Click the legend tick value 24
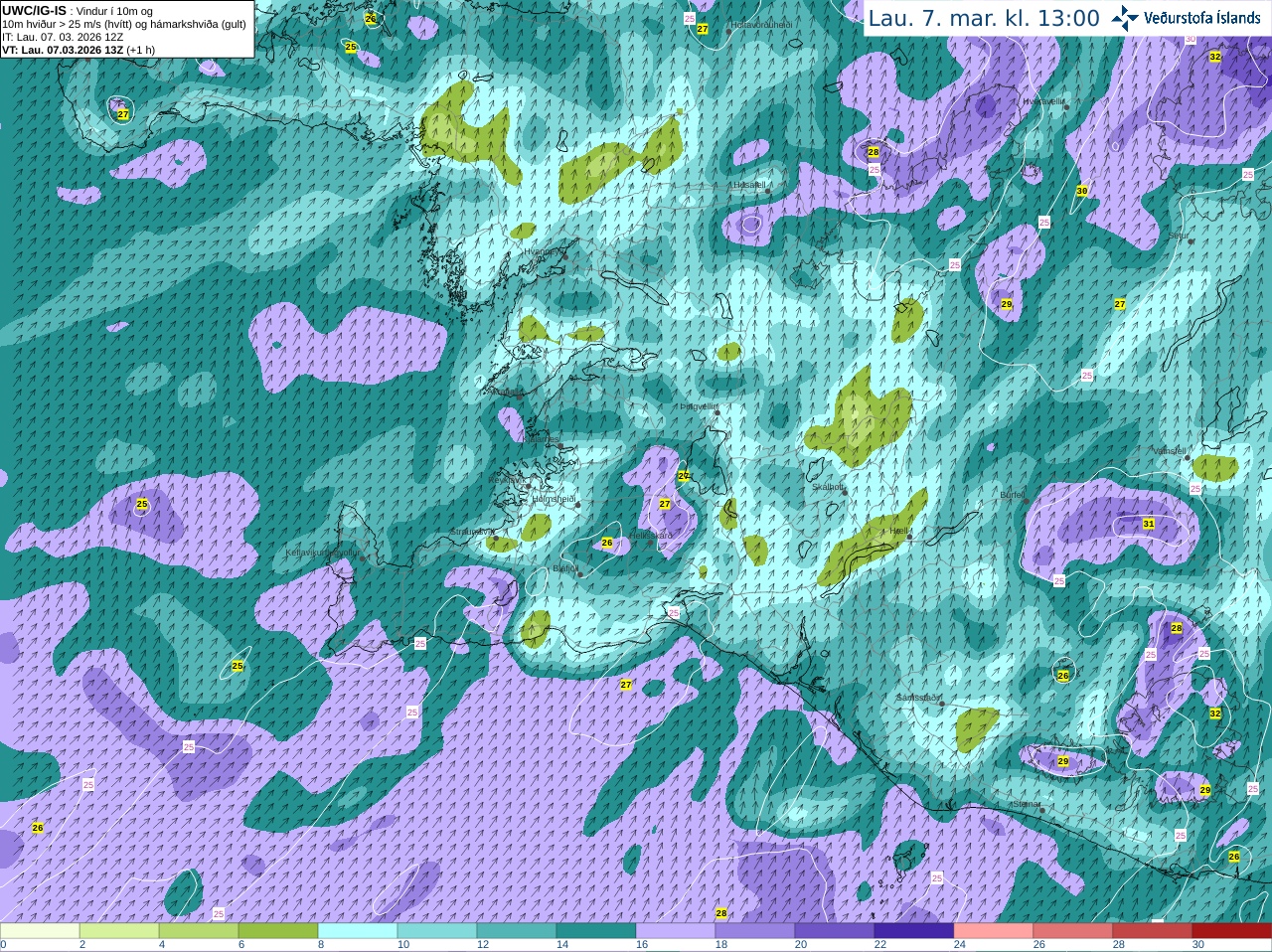Viewport: 1272px width, 952px height. [x=959, y=945]
